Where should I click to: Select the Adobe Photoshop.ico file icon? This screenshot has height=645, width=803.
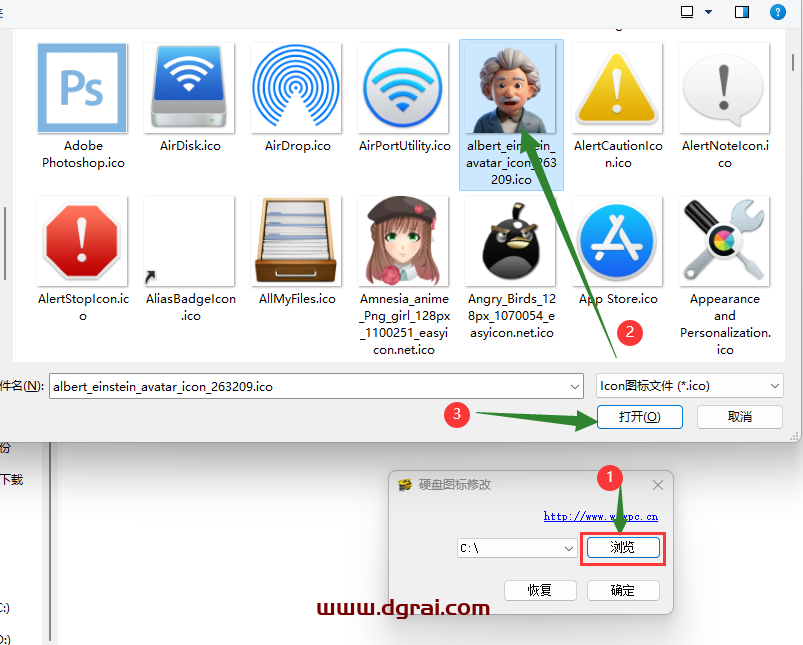pyautogui.click(x=82, y=88)
